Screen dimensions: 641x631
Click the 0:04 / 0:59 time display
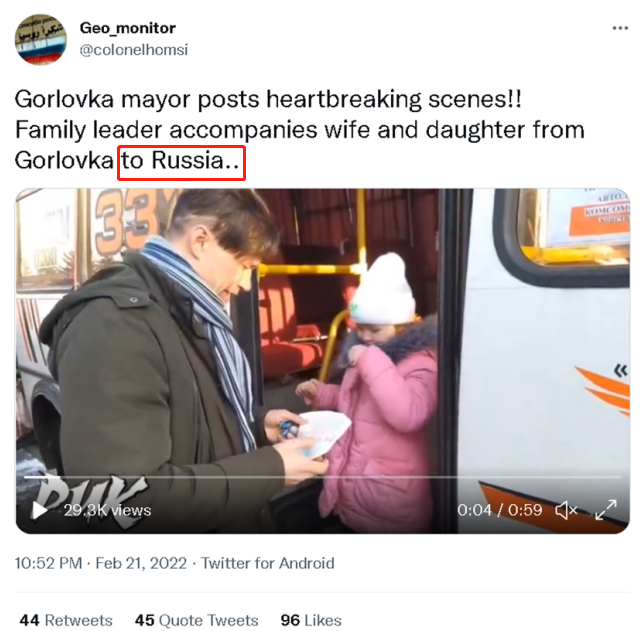click(500, 510)
